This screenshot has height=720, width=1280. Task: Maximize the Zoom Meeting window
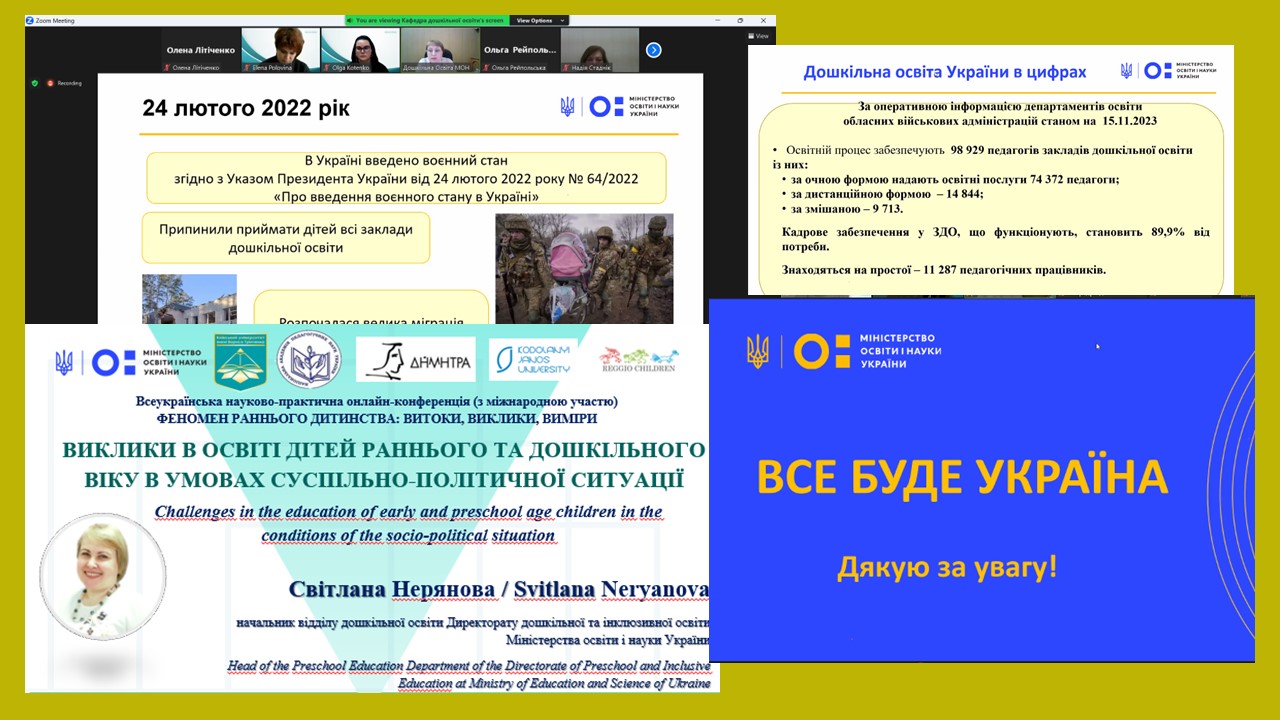tap(740, 20)
